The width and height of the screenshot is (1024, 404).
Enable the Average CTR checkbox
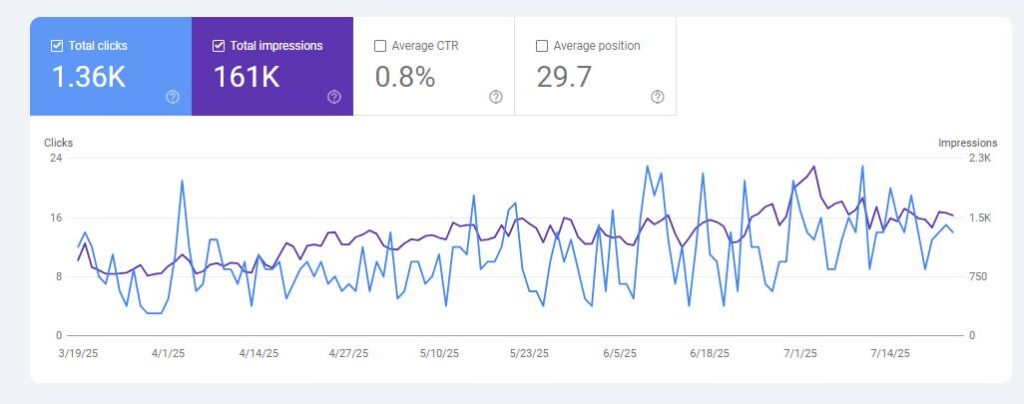[x=380, y=46]
